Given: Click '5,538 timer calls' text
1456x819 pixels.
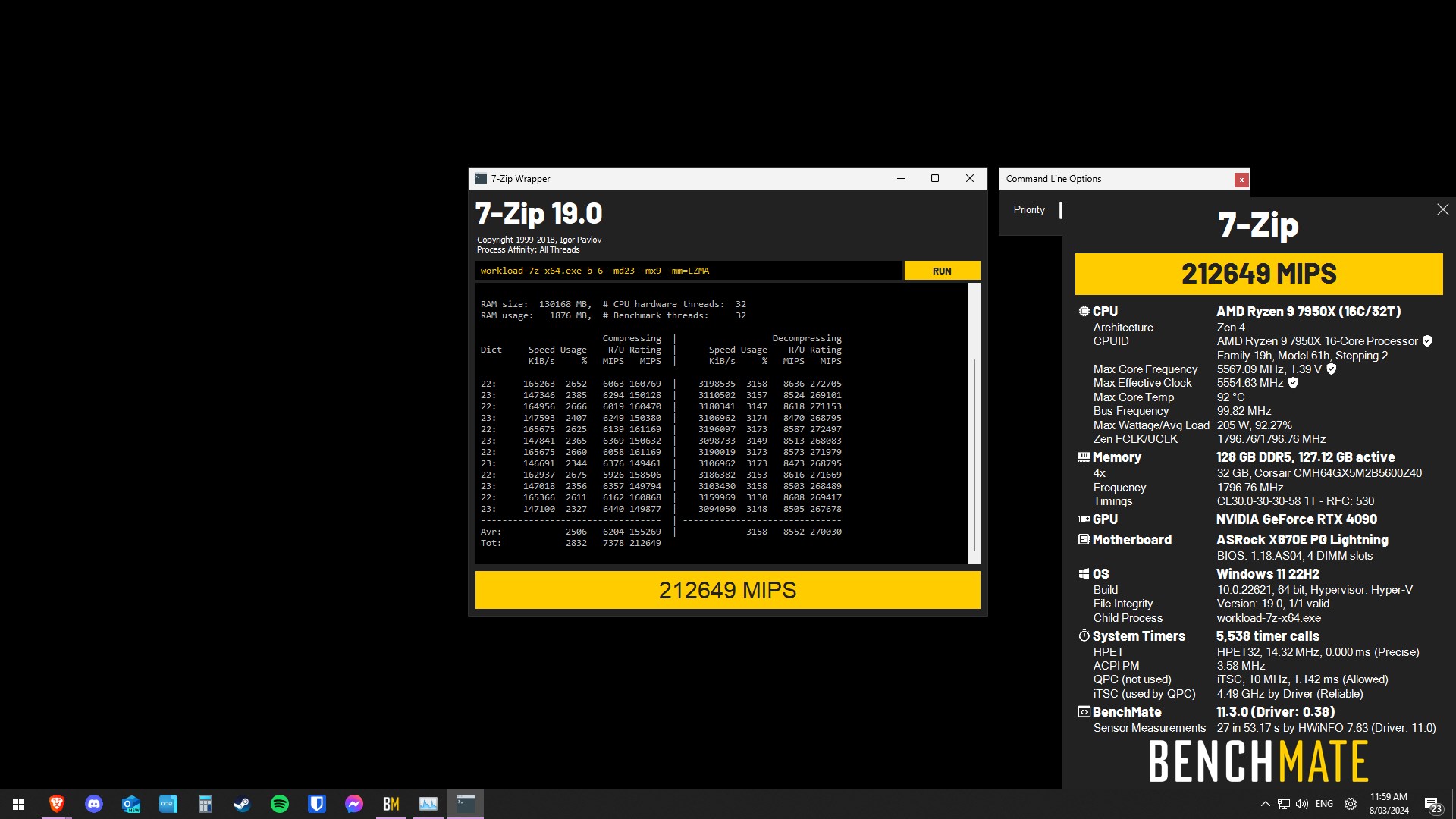Looking at the screenshot, I should (x=1268, y=636).
